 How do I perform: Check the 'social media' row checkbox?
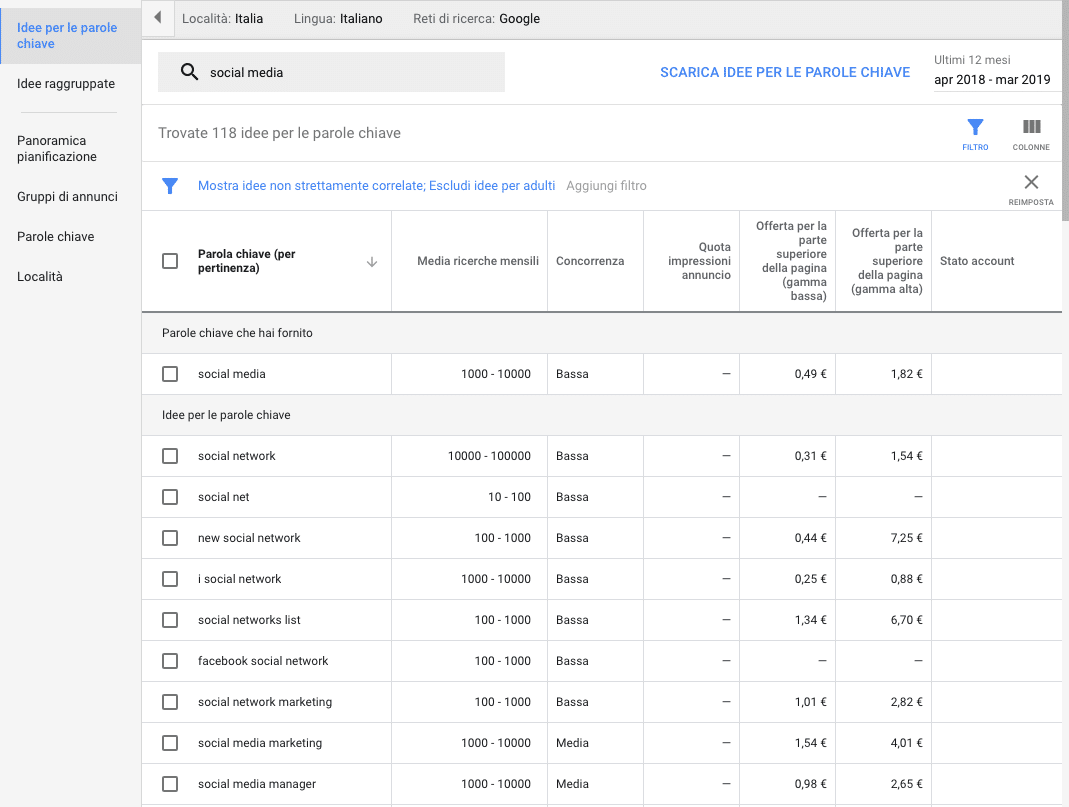(170, 374)
